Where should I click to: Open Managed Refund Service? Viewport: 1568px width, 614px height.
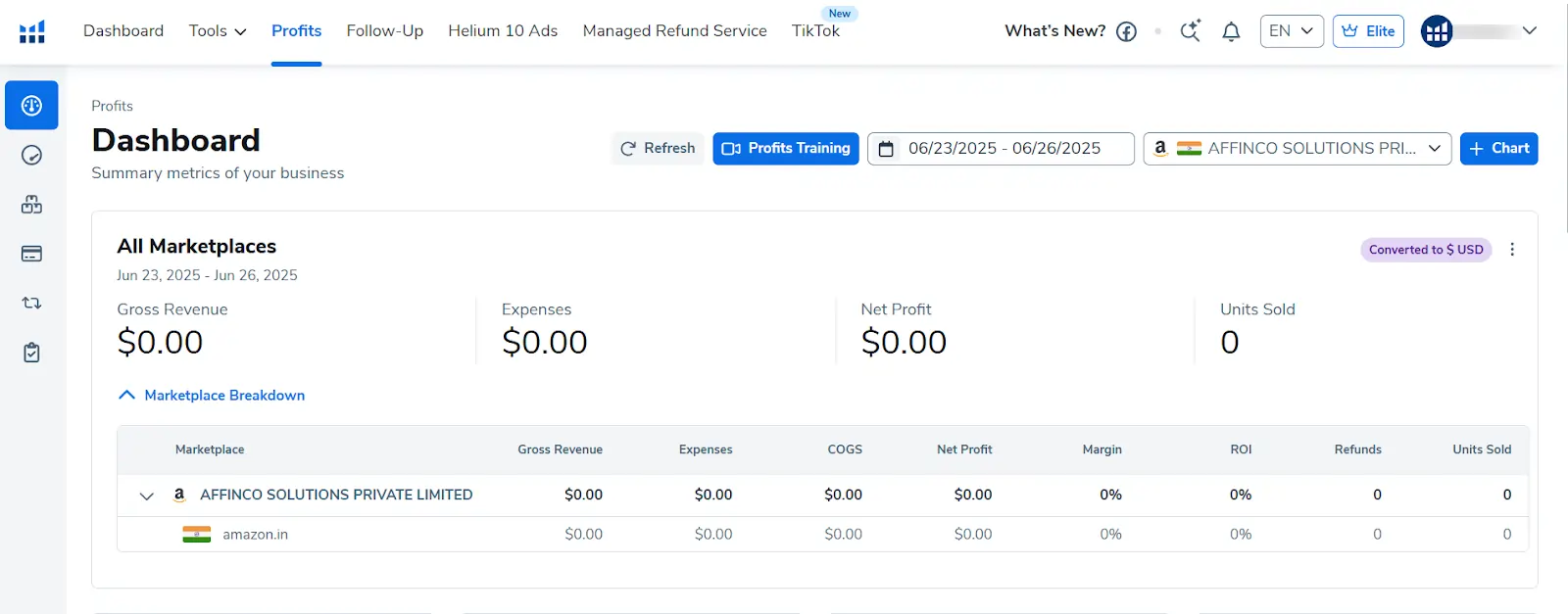click(674, 31)
